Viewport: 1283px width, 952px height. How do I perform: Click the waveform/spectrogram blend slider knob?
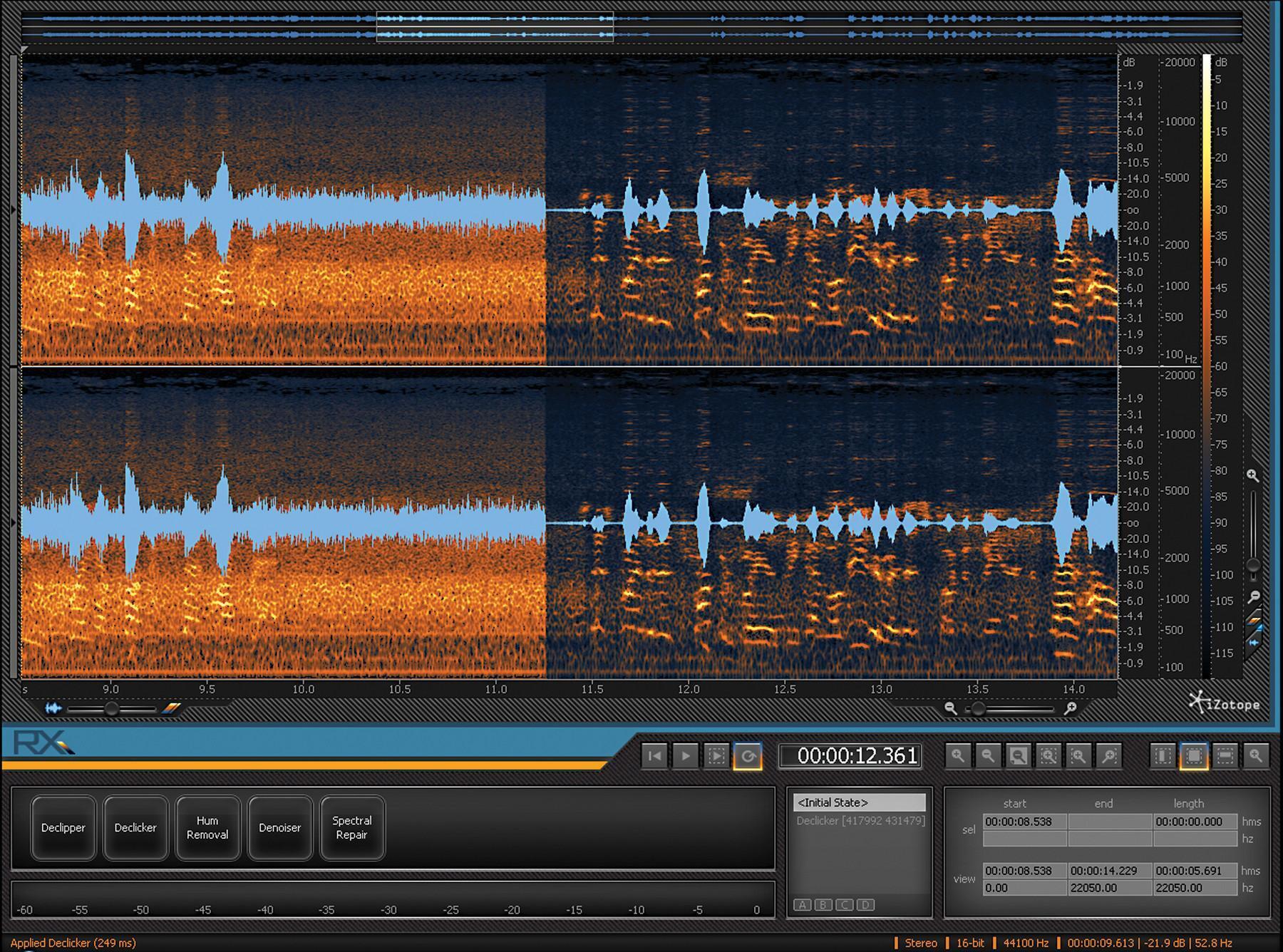(111, 708)
